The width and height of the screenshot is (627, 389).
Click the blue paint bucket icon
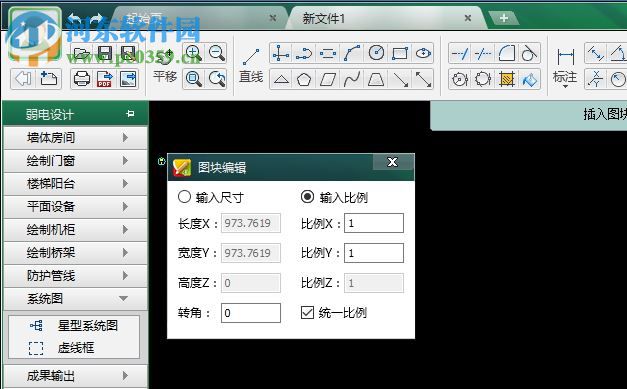529,79
